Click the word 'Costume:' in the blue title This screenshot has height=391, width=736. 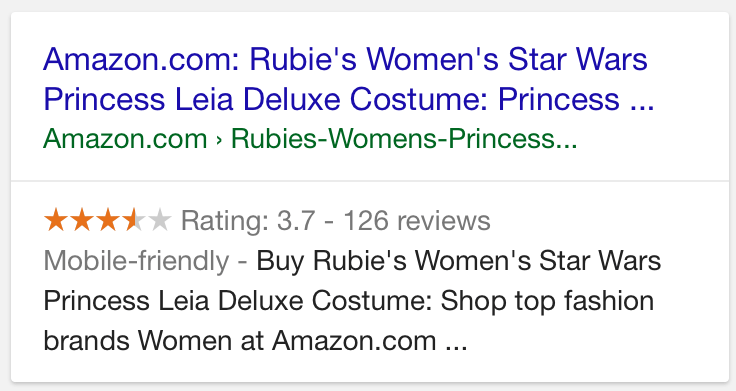pyautogui.click(x=419, y=99)
